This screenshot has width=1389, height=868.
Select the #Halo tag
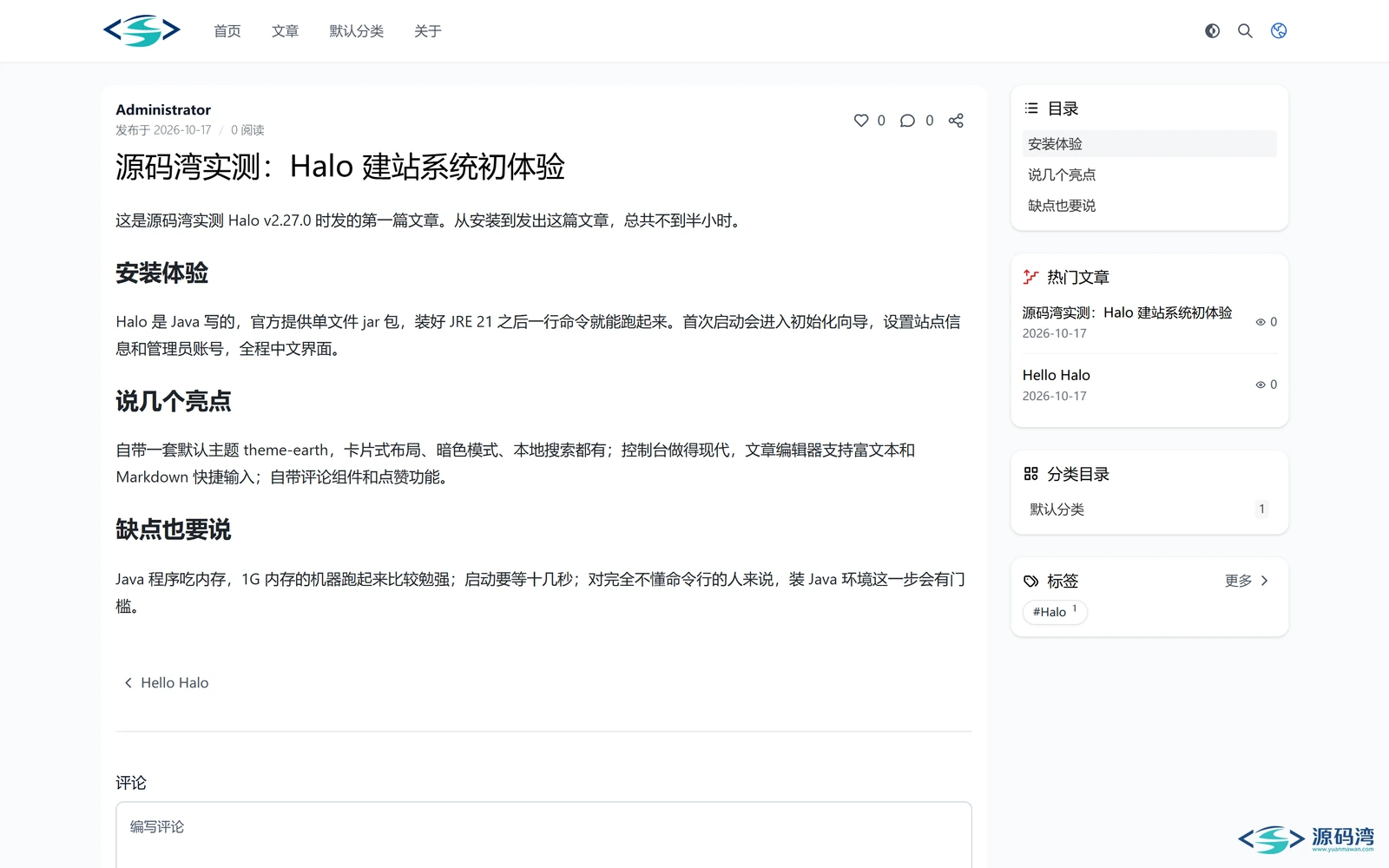click(1055, 612)
